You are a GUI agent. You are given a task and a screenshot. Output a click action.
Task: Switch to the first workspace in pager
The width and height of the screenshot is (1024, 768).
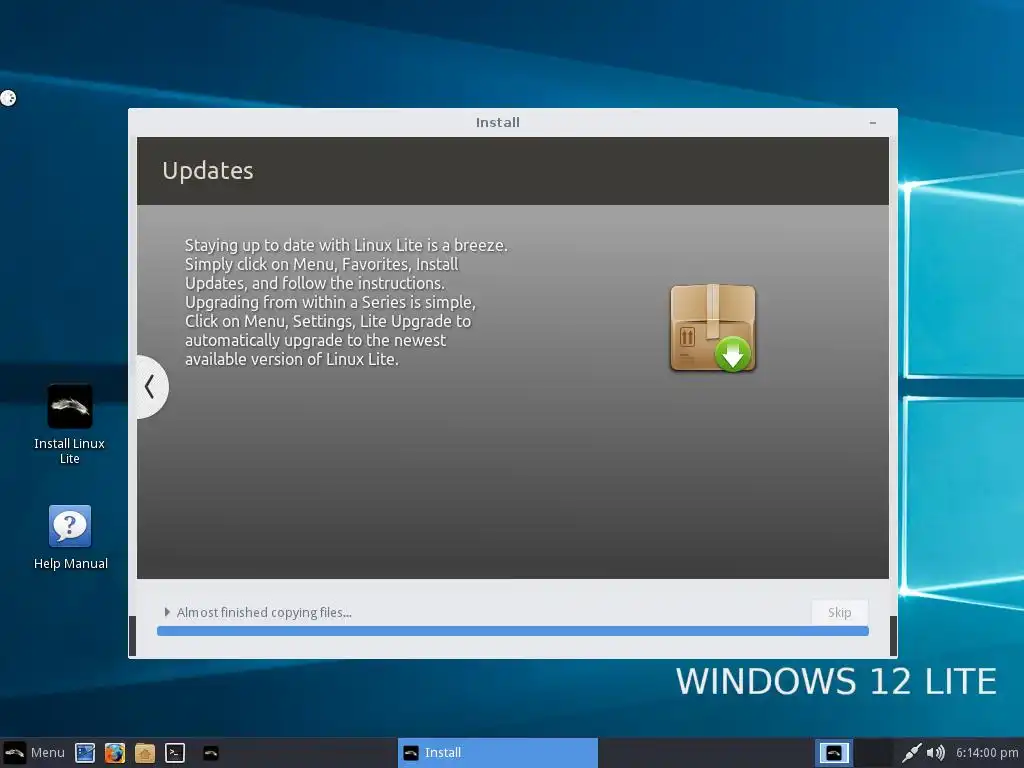834,753
